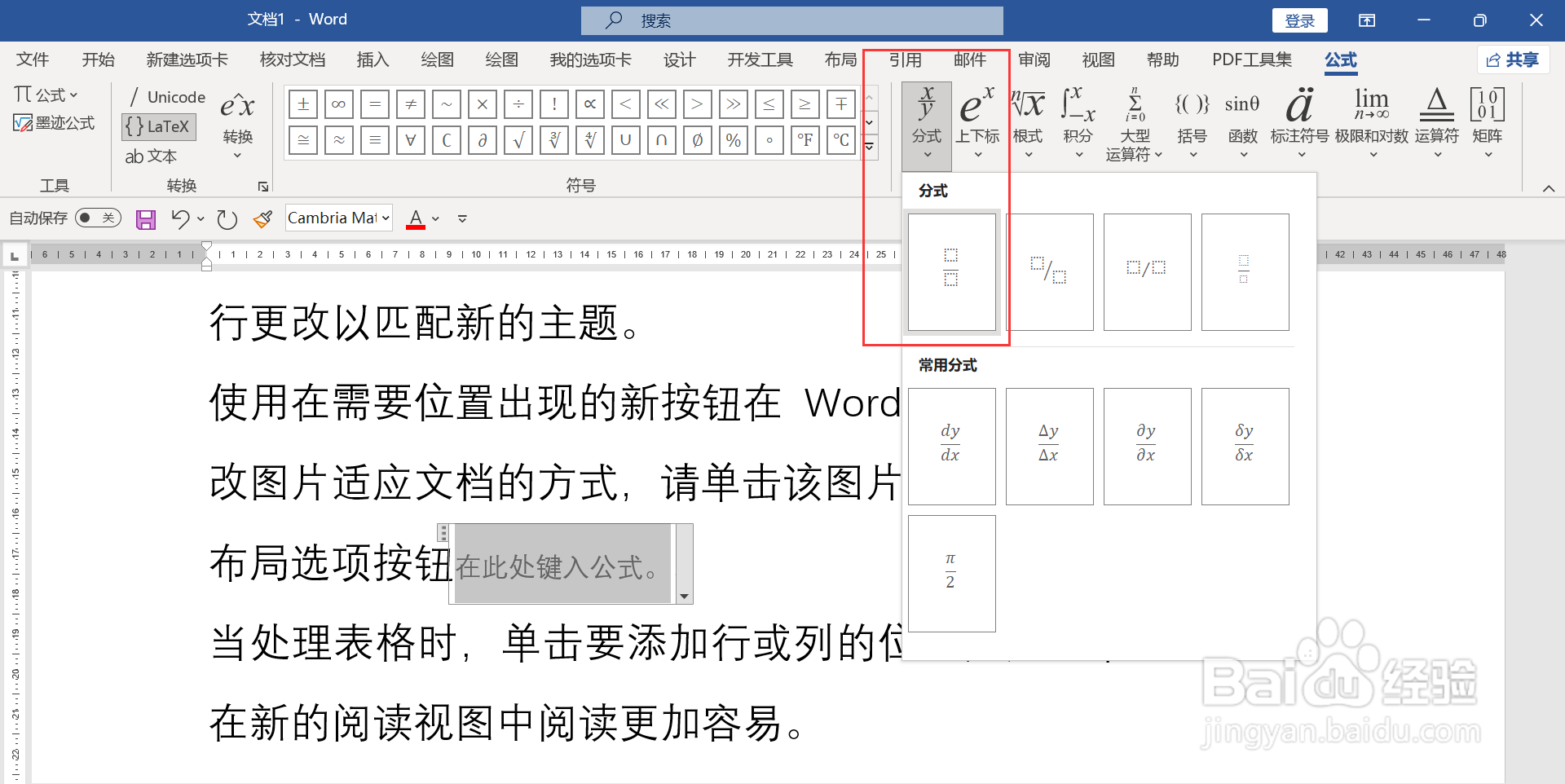Toggle the 自动保存 autosave switch
The height and width of the screenshot is (784, 1565).
98,218
